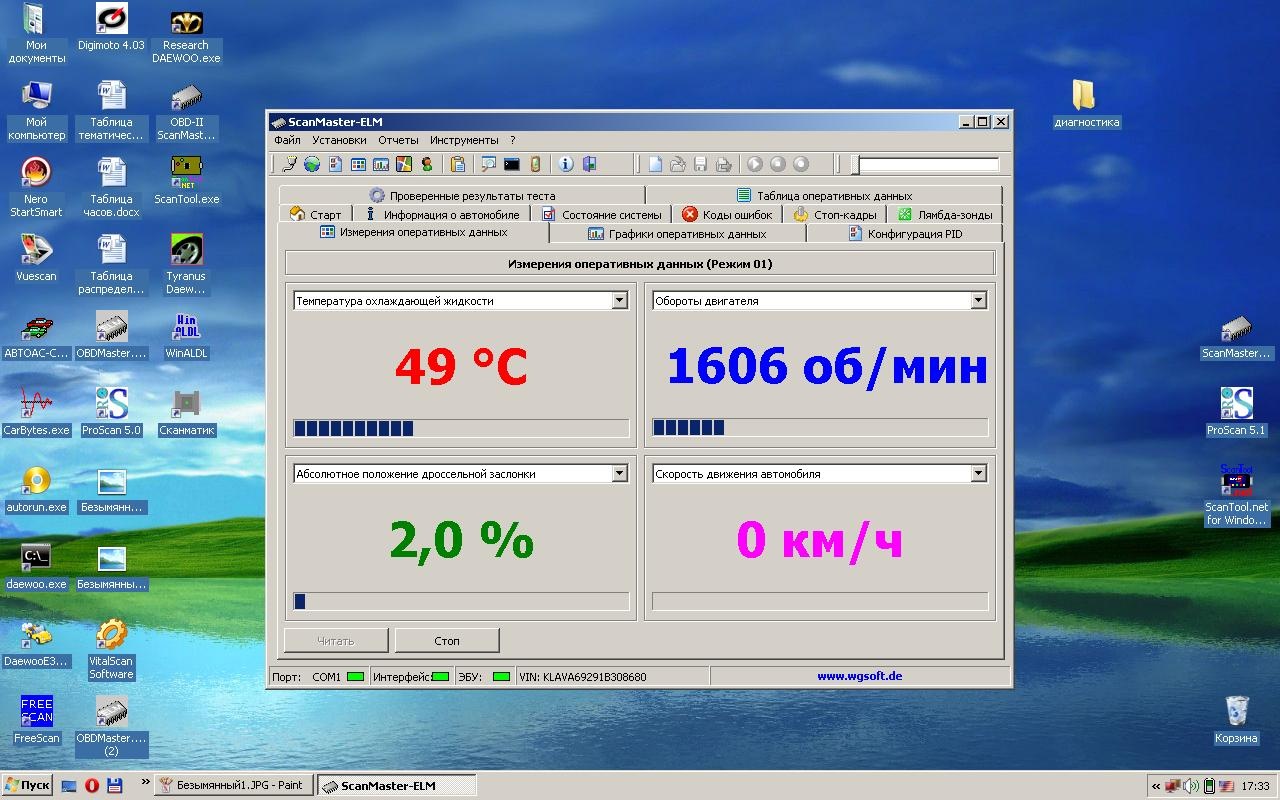Open the Установки menu
This screenshot has width=1280, height=800.
coord(339,140)
